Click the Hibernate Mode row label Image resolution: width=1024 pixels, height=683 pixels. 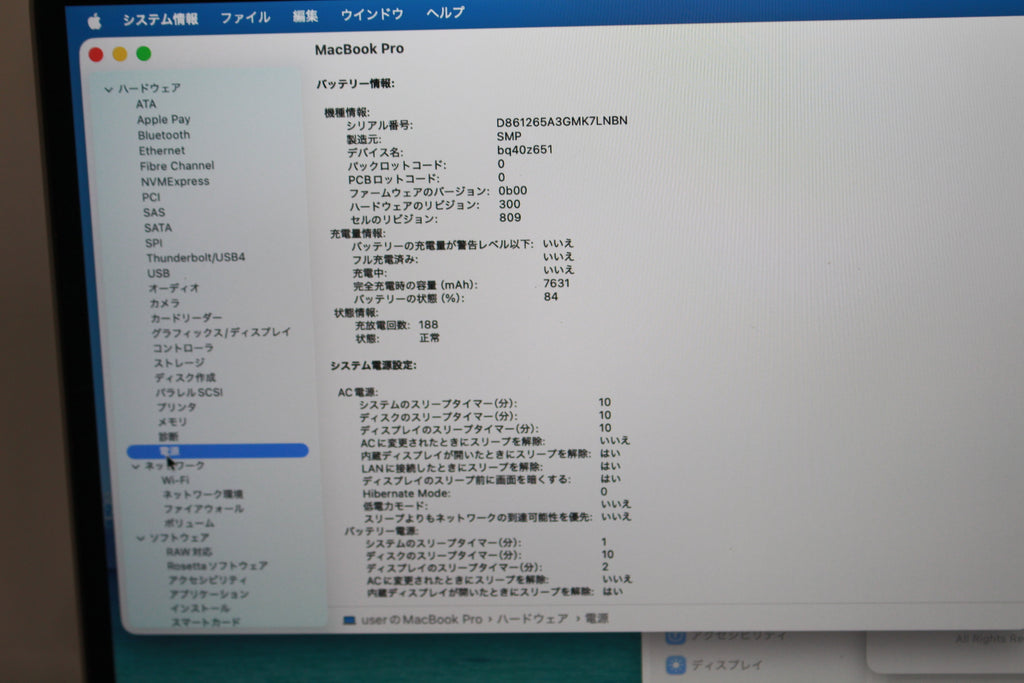pos(406,494)
